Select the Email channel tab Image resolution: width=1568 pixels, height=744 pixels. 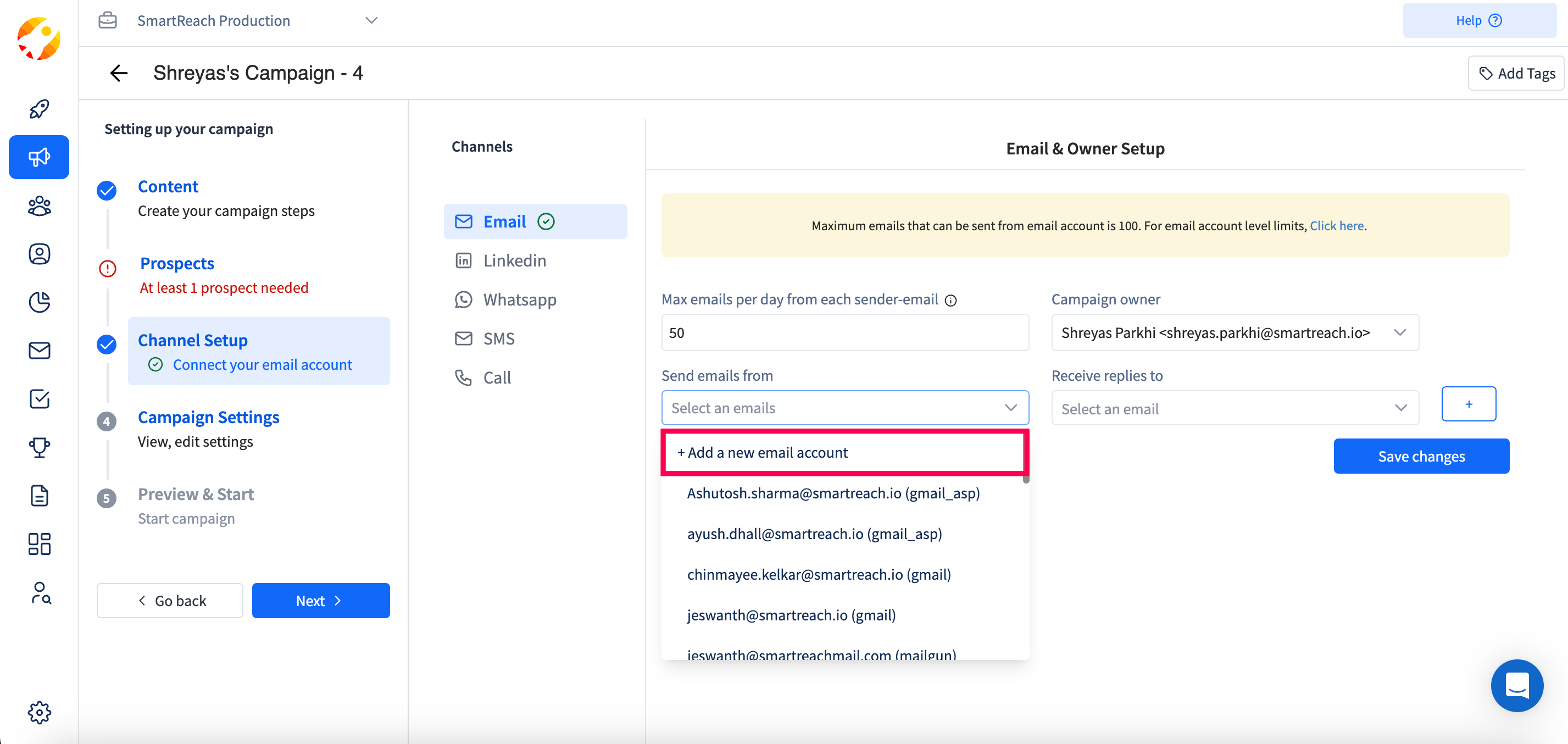coord(536,221)
